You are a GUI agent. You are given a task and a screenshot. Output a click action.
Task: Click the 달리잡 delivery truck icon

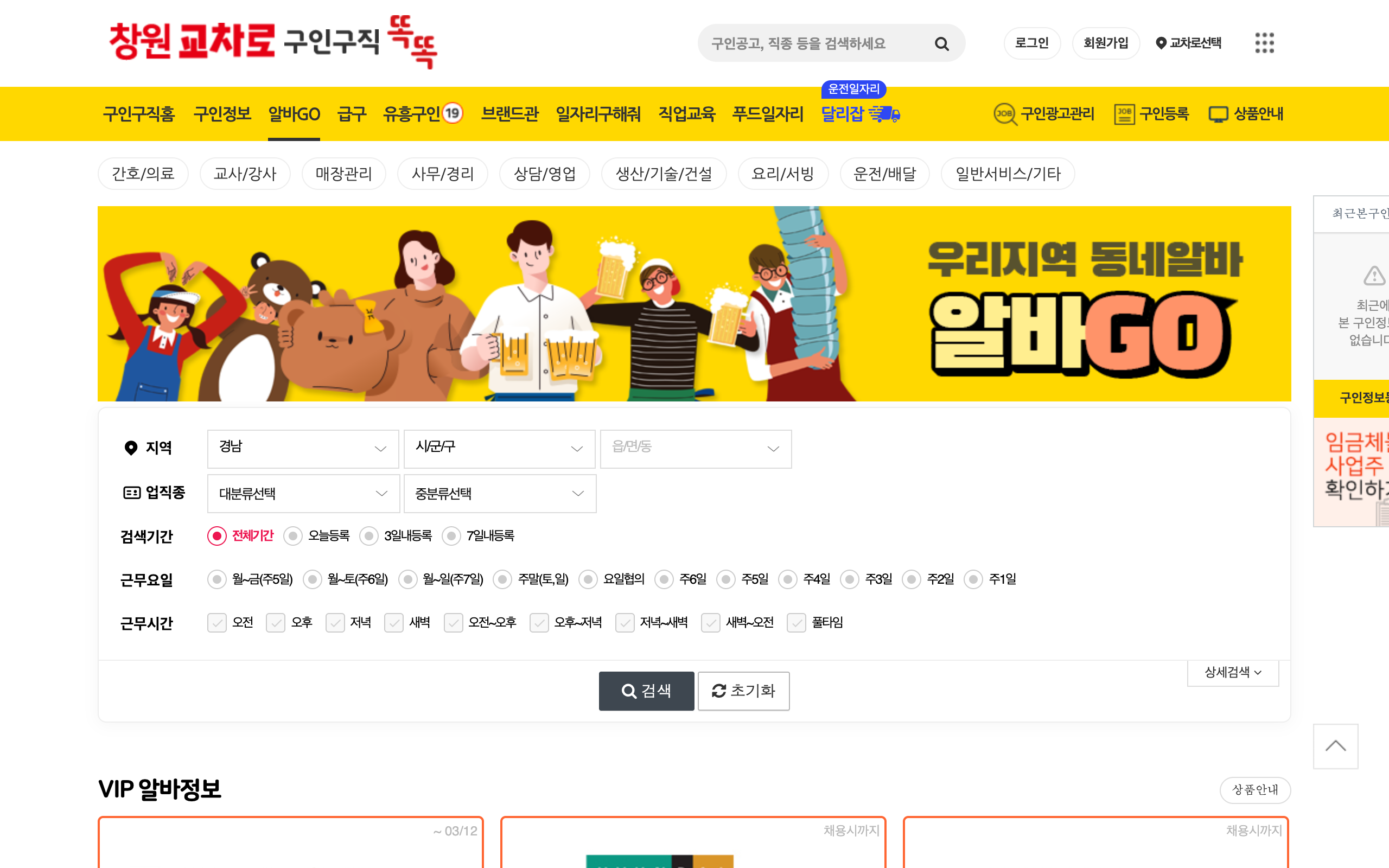pyautogui.click(x=884, y=114)
